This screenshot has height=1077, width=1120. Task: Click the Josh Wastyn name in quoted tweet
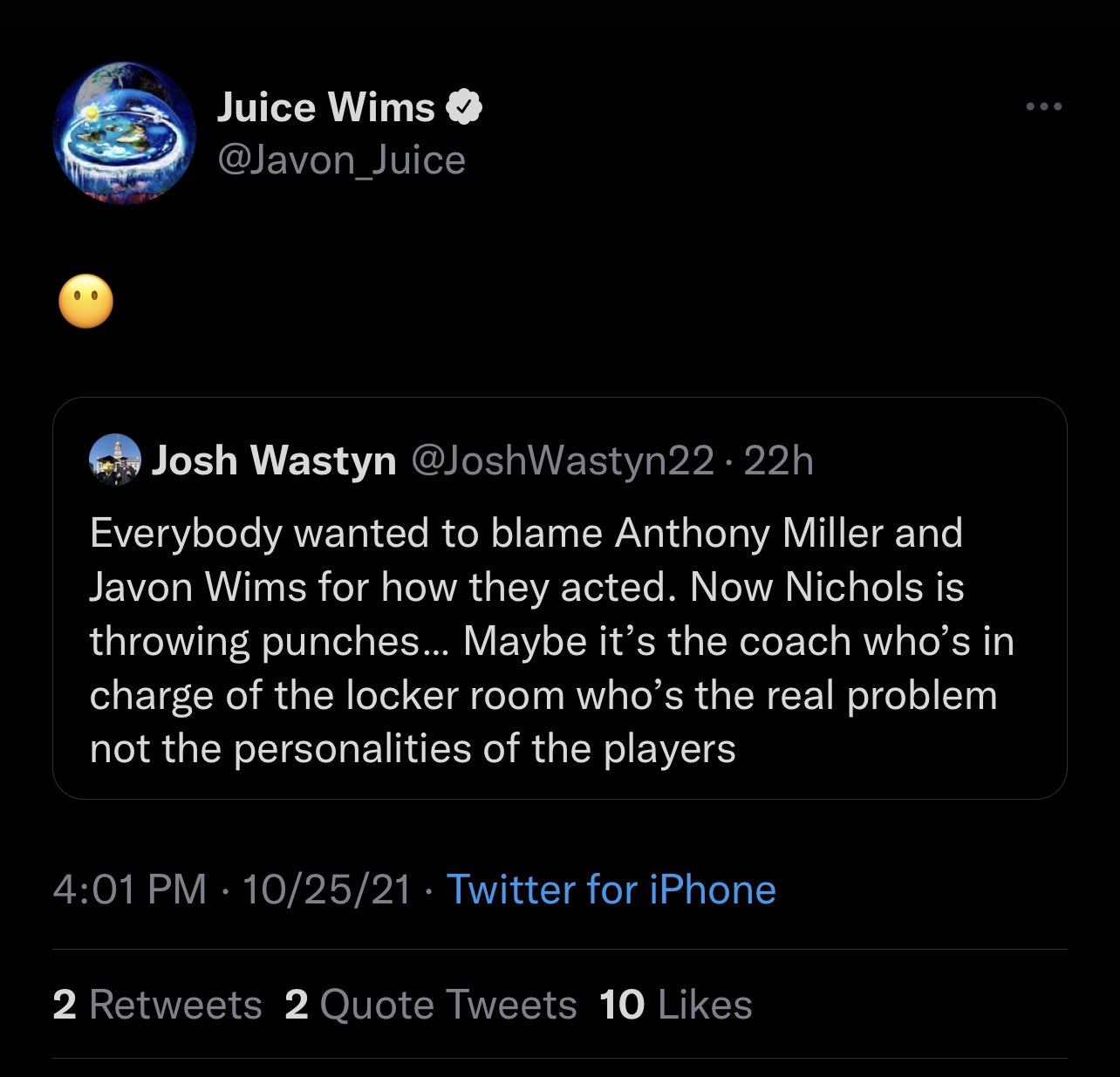coord(274,460)
